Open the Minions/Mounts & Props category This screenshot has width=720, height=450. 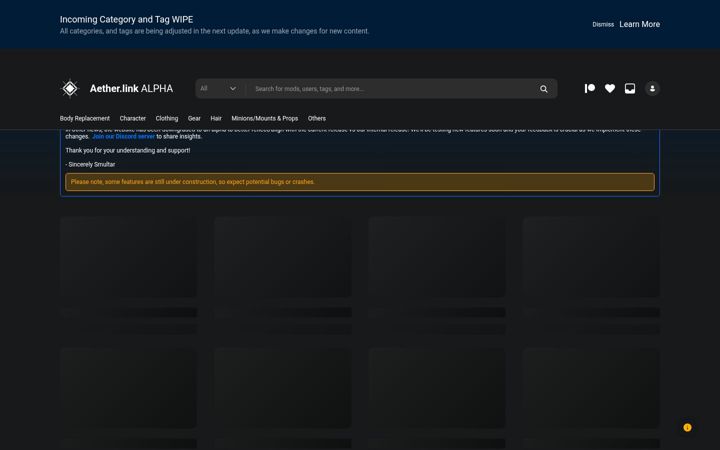pyautogui.click(x=264, y=118)
